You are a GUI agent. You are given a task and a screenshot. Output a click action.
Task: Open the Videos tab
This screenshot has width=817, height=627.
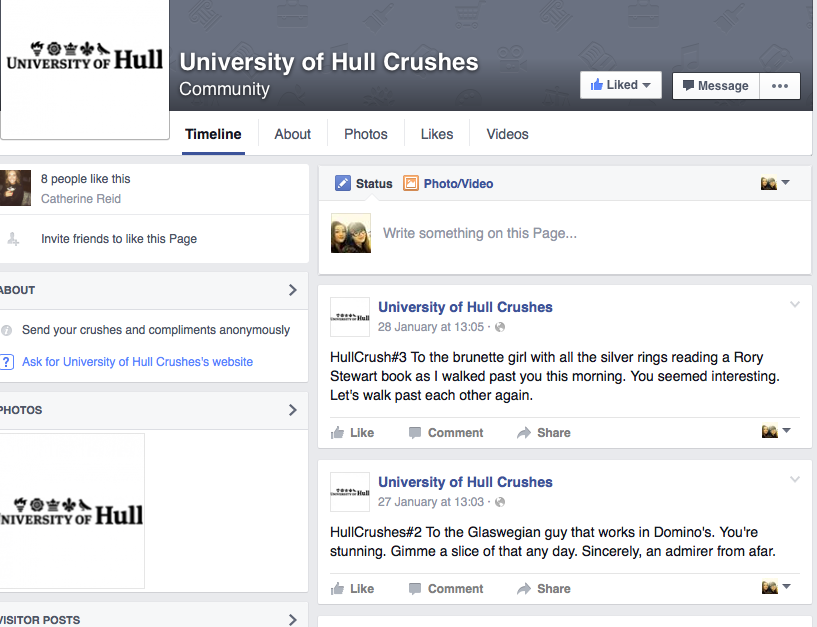click(x=507, y=134)
